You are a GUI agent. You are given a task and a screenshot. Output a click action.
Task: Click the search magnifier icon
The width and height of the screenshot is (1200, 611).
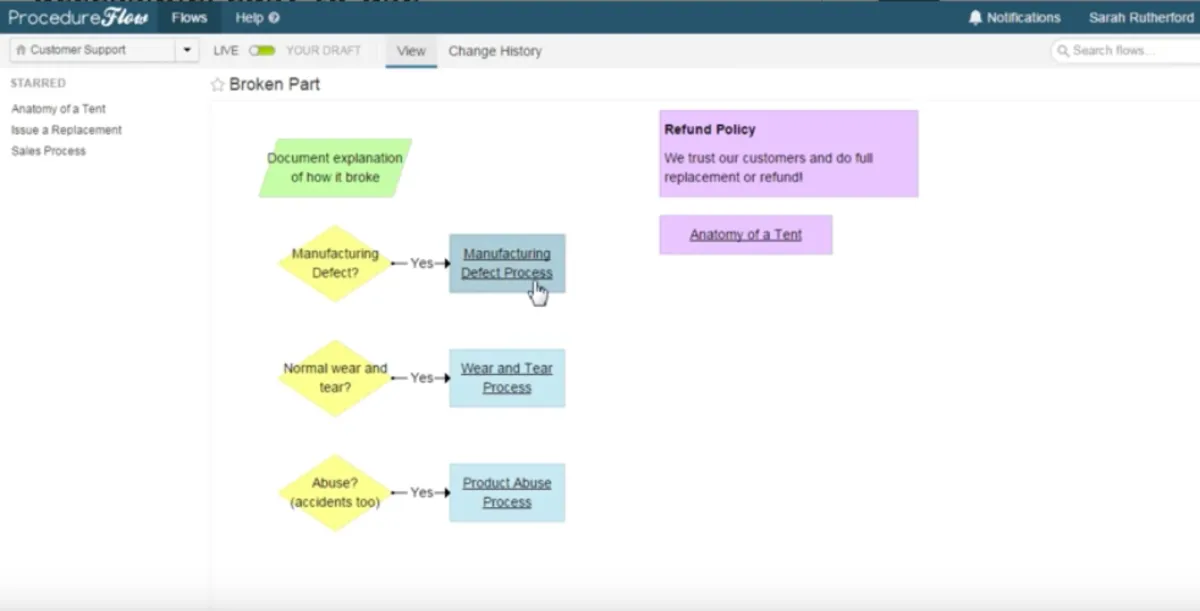(x=1063, y=50)
